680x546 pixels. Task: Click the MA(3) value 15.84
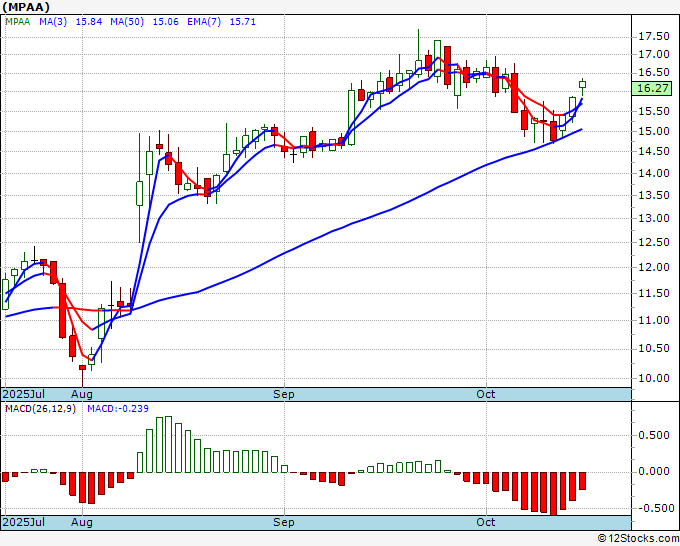pos(89,22)
